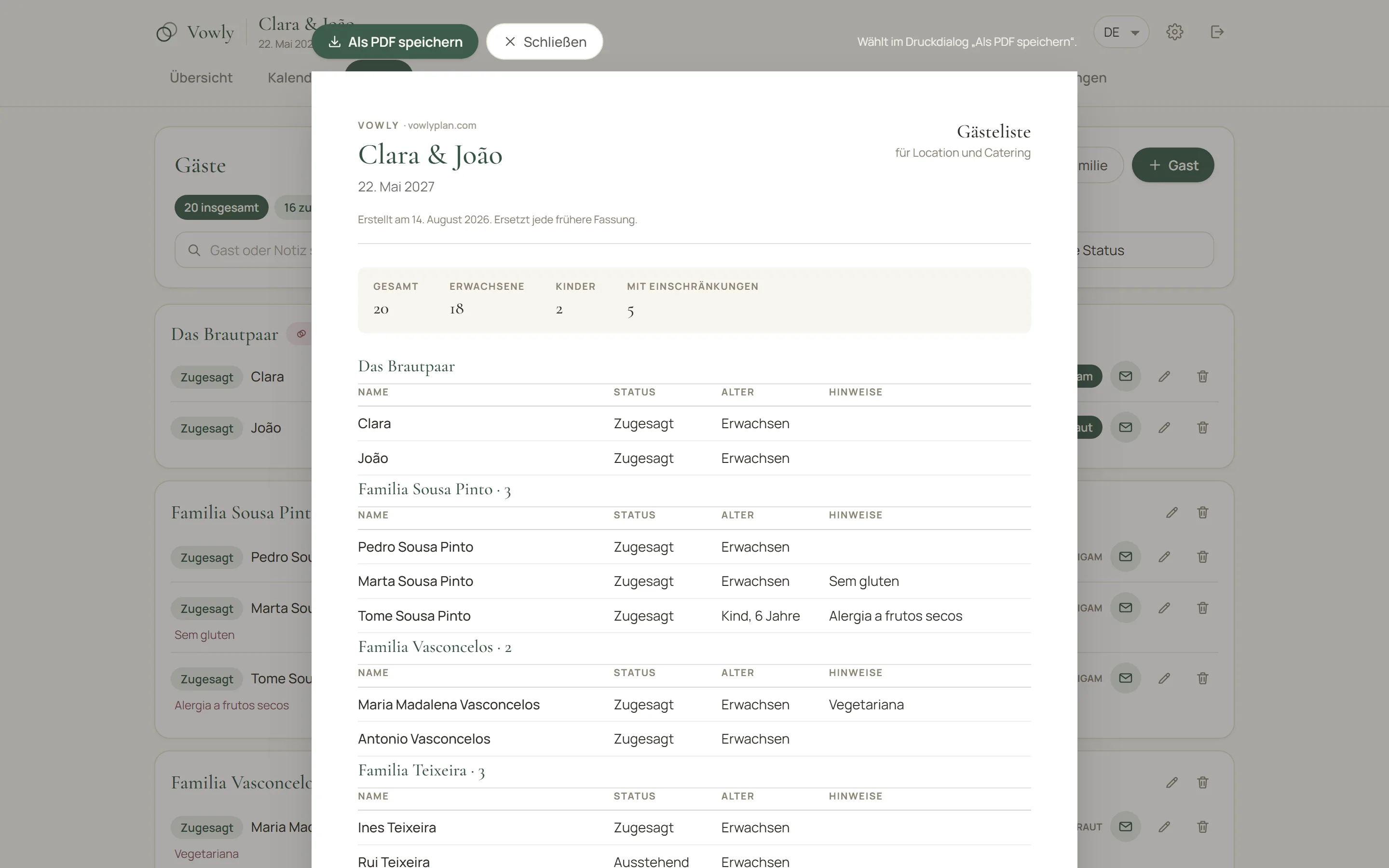
Task: Save the guest list as PDF
Action: point(395,42)
